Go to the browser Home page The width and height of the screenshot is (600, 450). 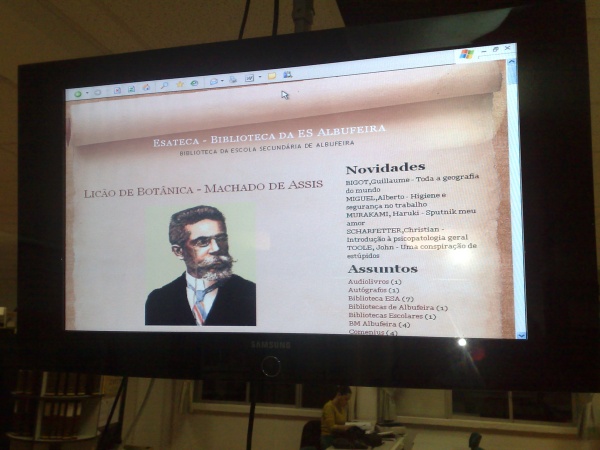(146, 88)
